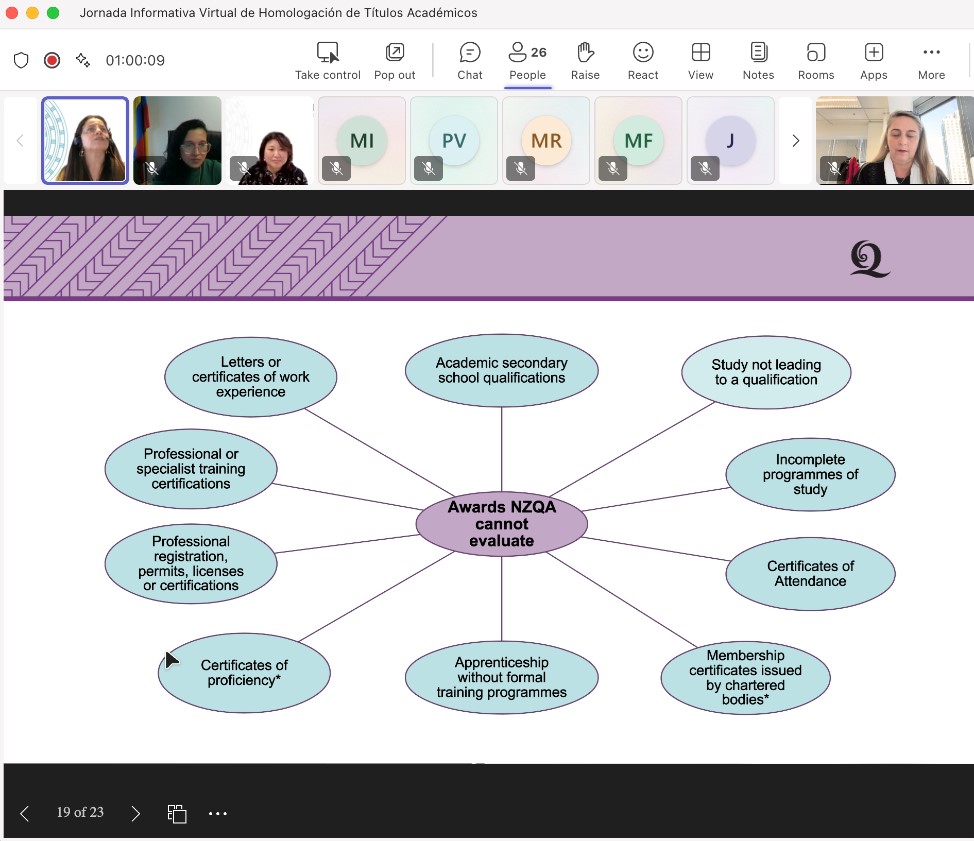This screenshot has height=841, width=974.
Task: Click the sparkle AI icon
Action: pos(83,60)
